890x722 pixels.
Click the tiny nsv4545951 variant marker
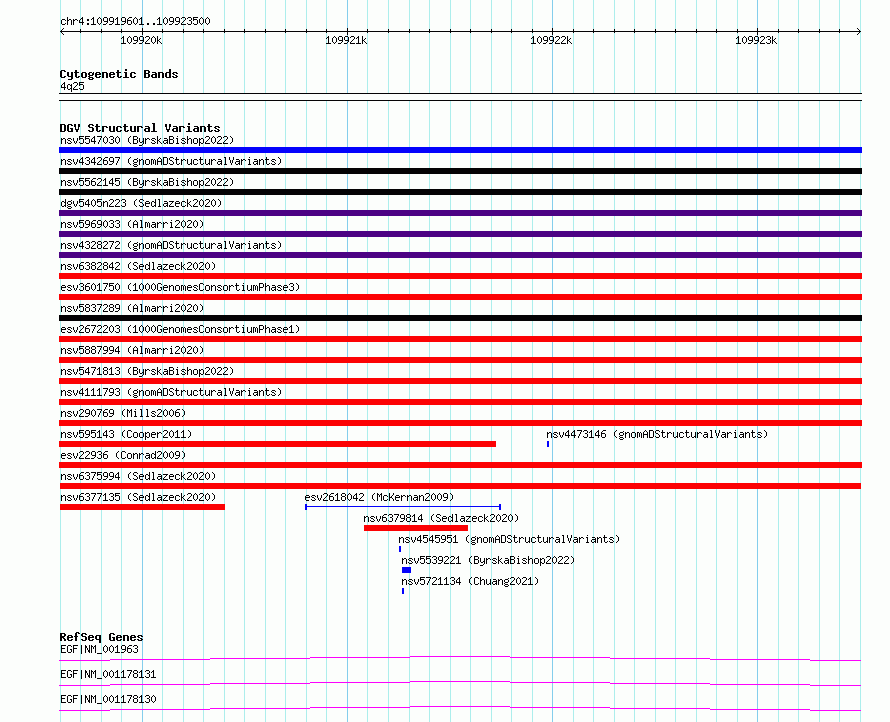[400, 549]
